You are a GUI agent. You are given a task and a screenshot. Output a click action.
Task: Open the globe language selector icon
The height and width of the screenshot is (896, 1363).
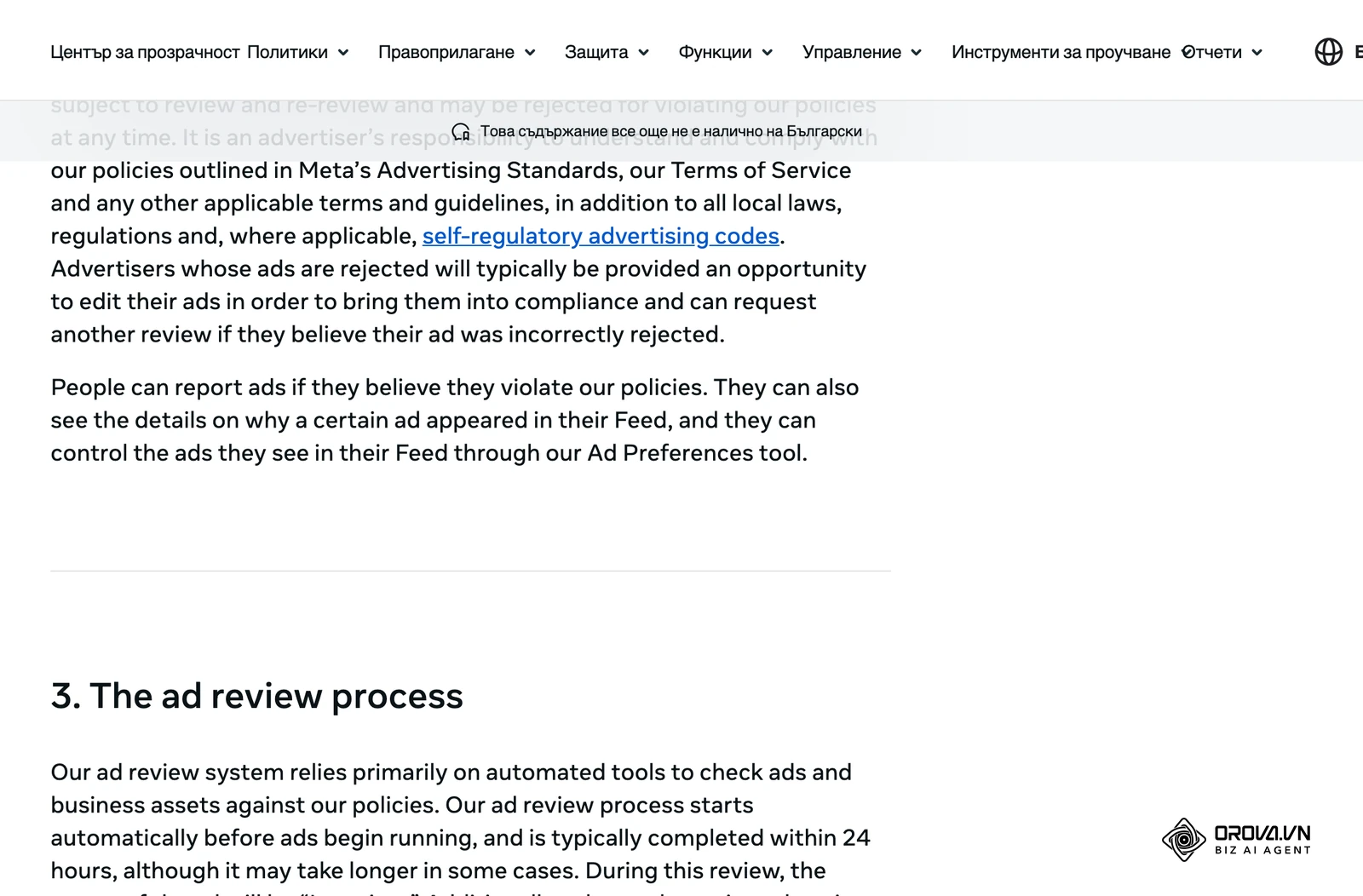(x=1328, y=52)
